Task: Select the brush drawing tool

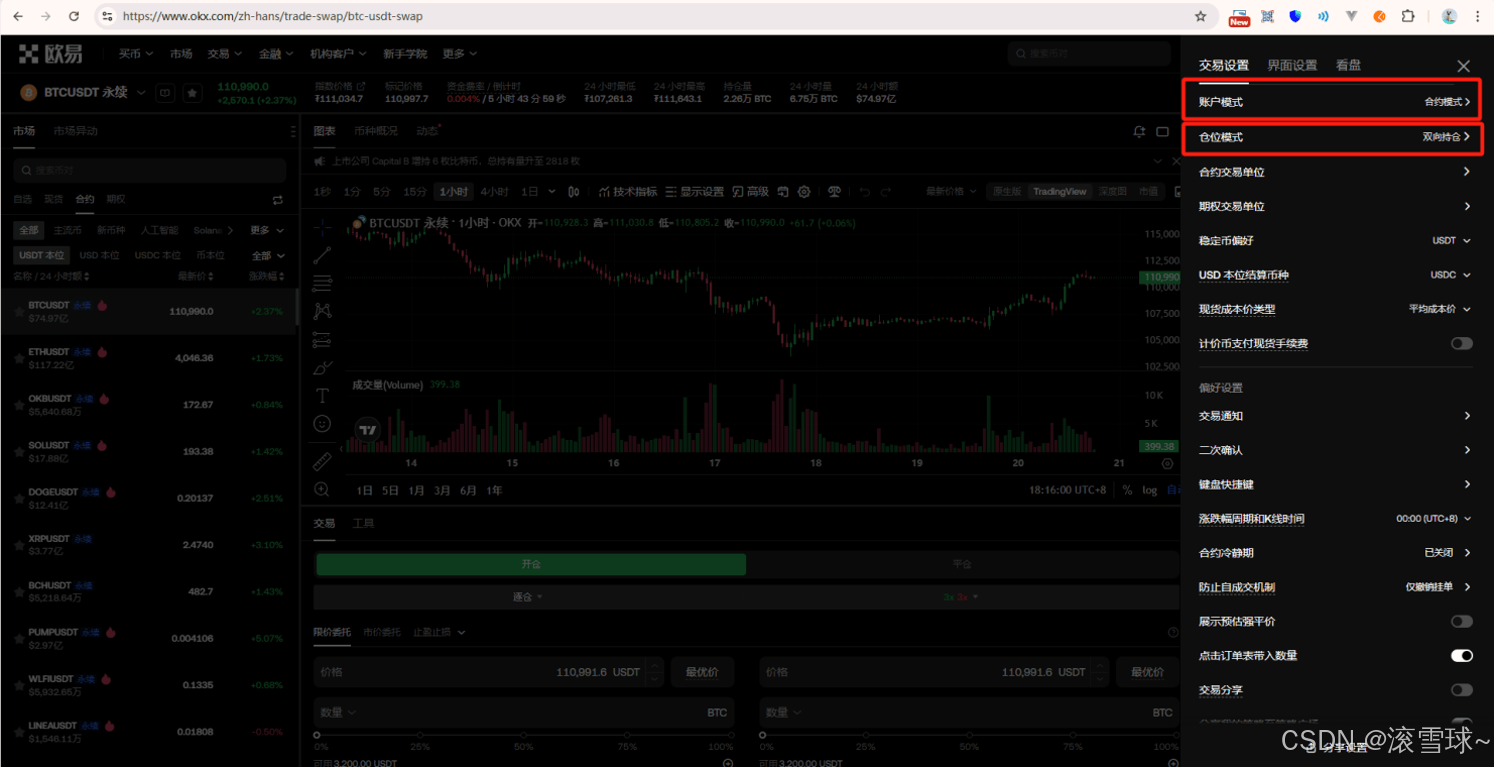Action: (x=322, y=367)
